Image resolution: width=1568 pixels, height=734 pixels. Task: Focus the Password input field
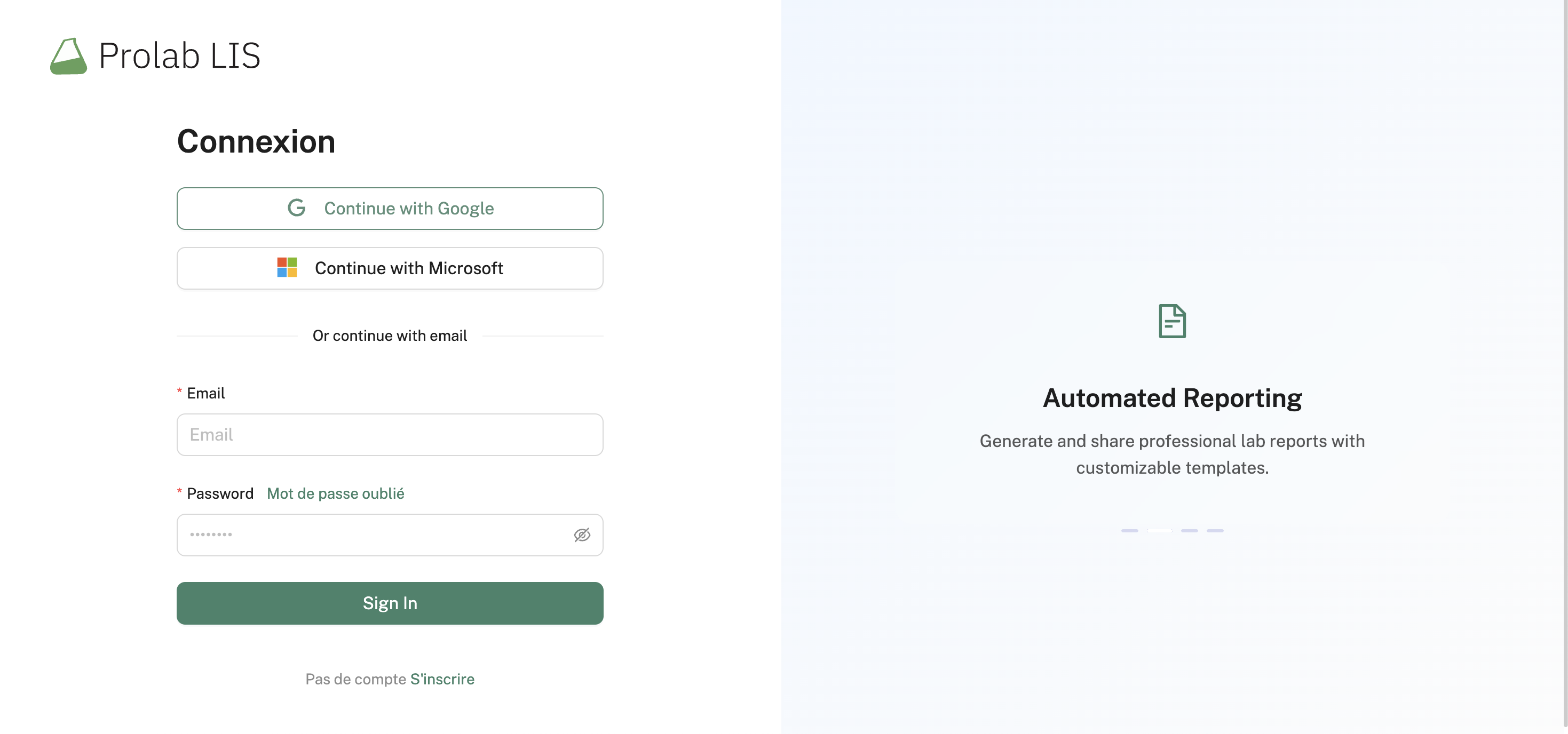tap(390, 535)
